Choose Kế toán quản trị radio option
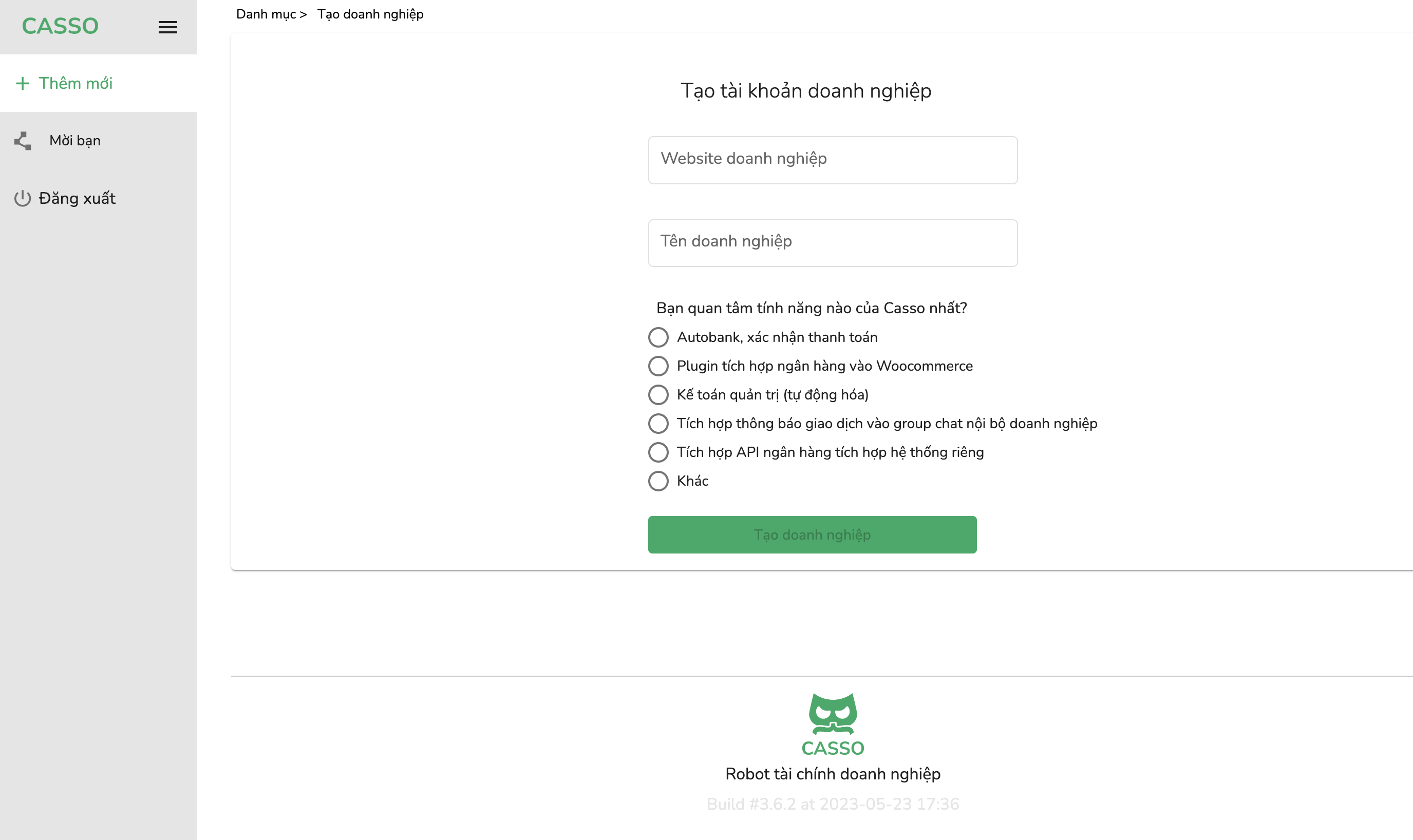Viewport: 1413px width, 840px height. (x=658, y=395)
